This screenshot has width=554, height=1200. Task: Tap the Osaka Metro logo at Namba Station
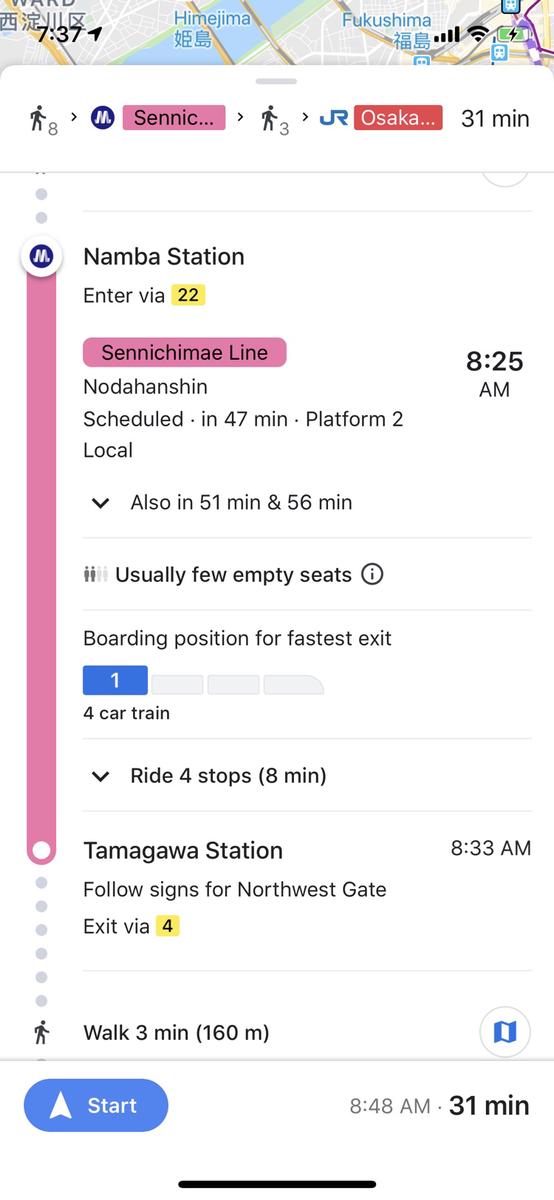tap(41, 257)
